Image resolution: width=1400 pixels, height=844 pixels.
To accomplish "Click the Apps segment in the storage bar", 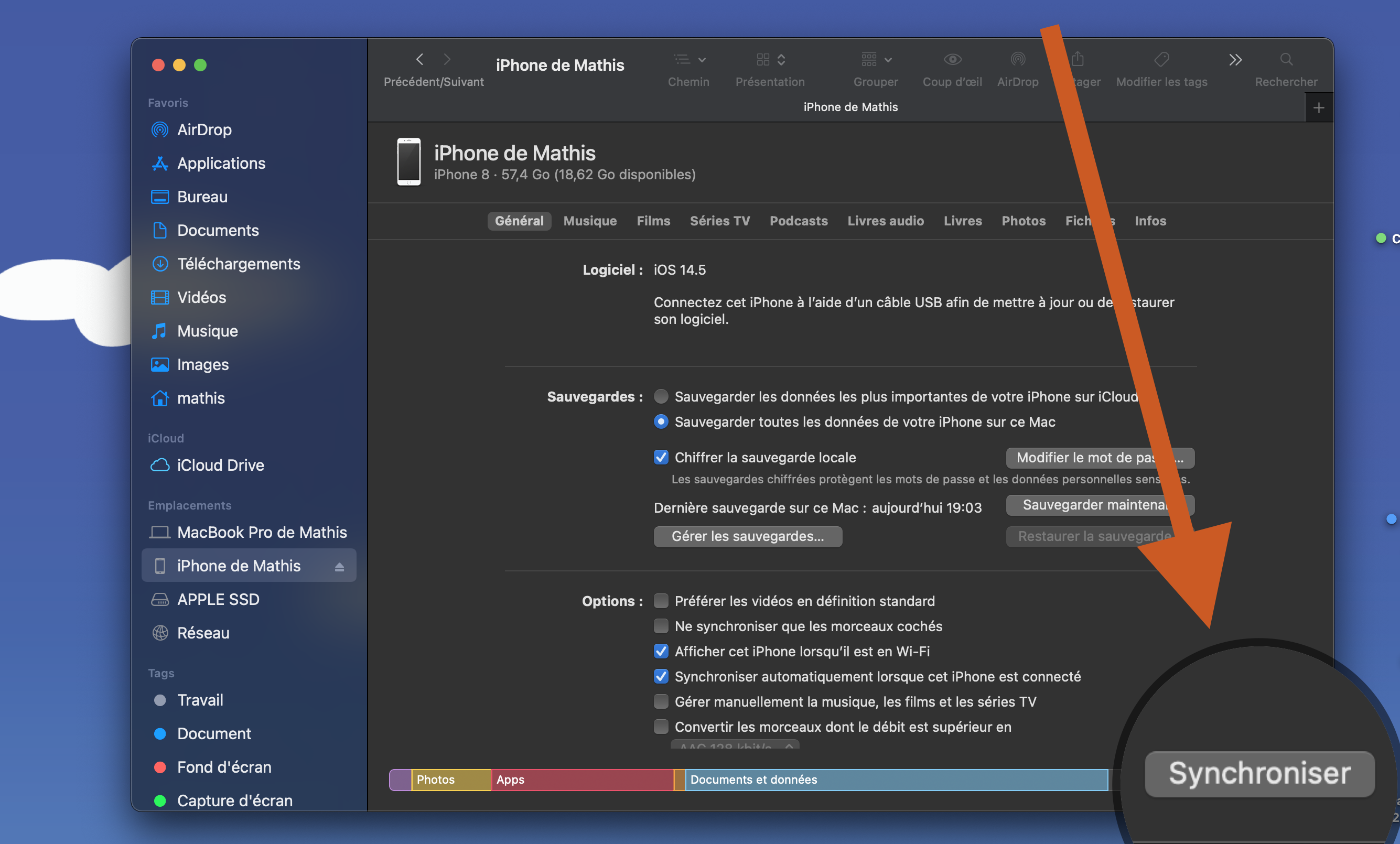I will (x=582, y=780).
